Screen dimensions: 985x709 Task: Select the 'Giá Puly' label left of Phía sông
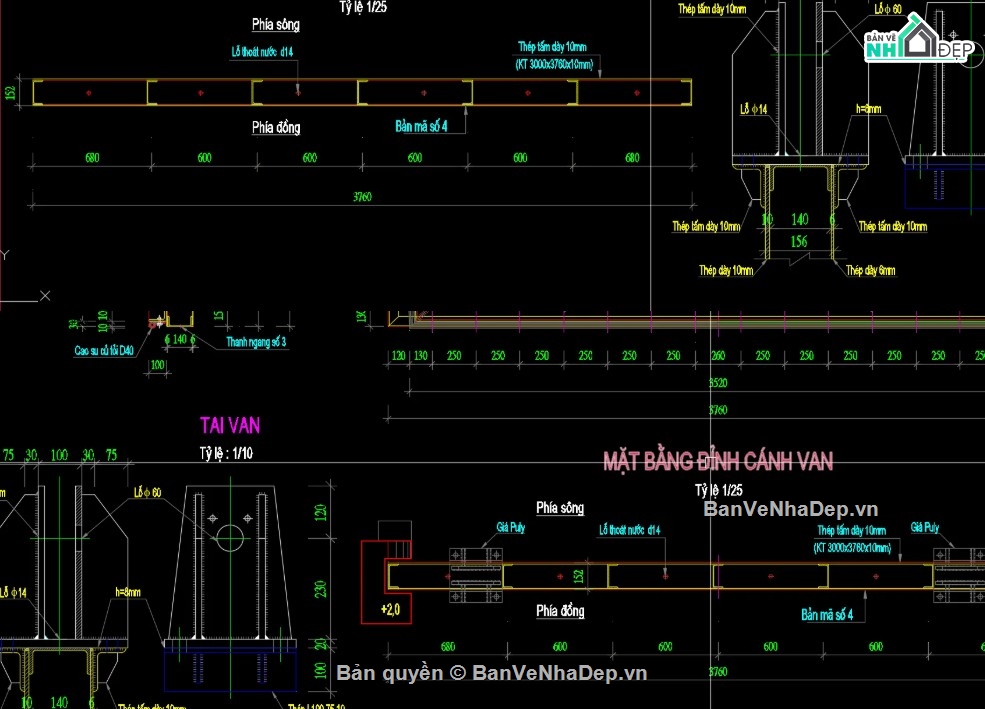click(x=510, y=528)
